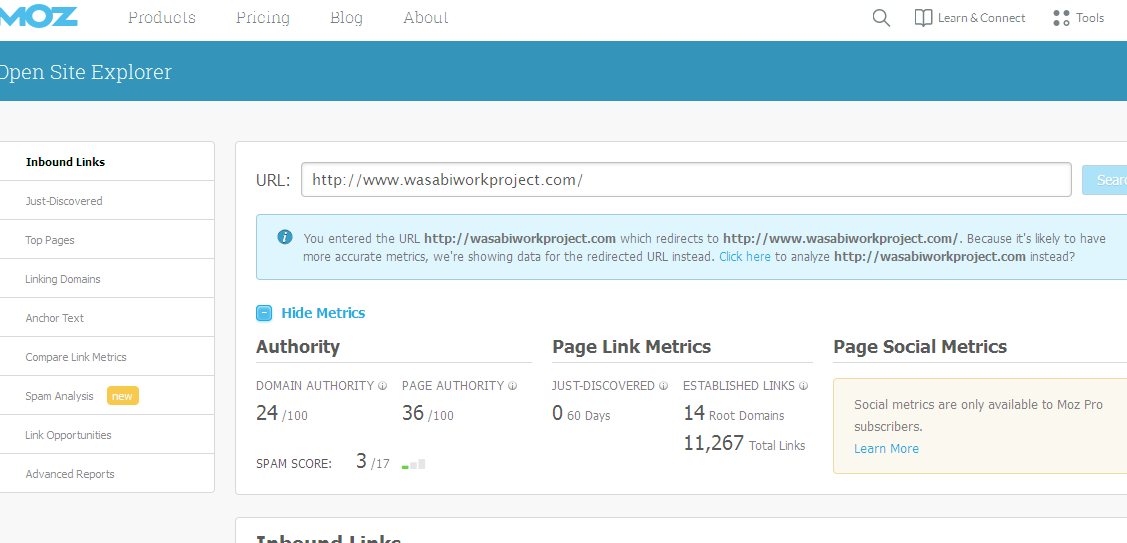Click the '14' root domains value
The height and width of the screenshot is (543, 1127).
(694, 413)
